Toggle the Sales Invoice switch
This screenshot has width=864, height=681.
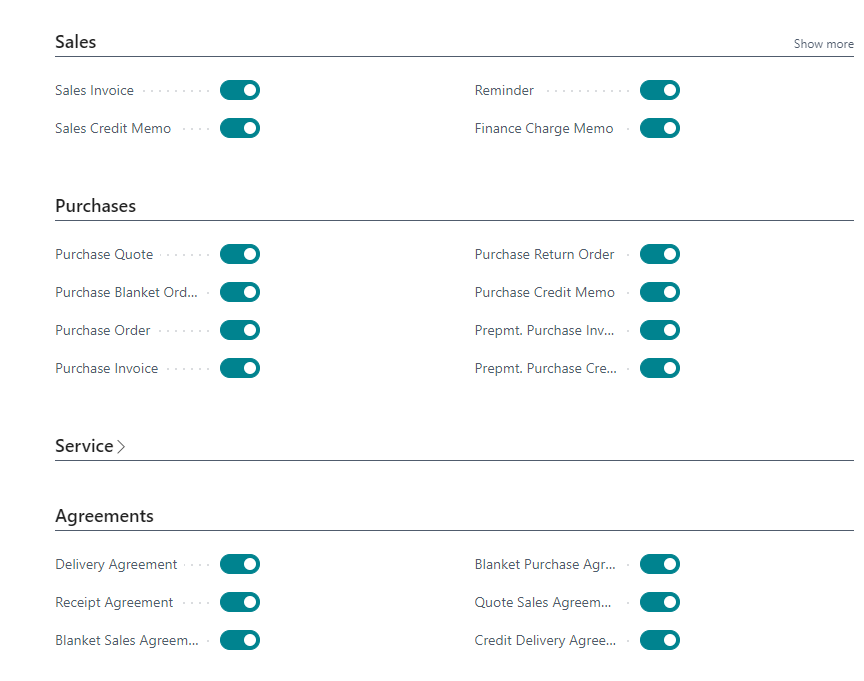click(240, 90)
